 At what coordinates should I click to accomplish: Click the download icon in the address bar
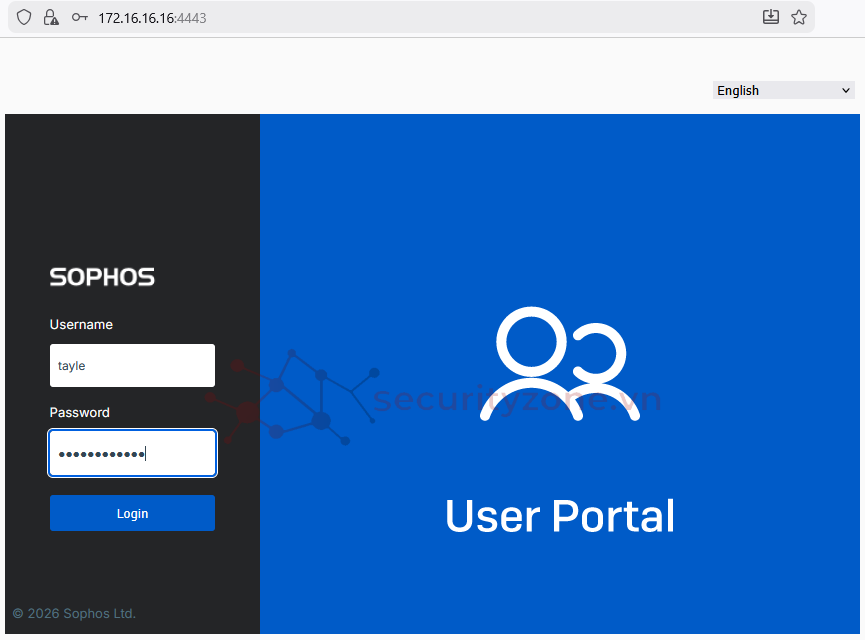pyautogui.click(x=770, y=17)
